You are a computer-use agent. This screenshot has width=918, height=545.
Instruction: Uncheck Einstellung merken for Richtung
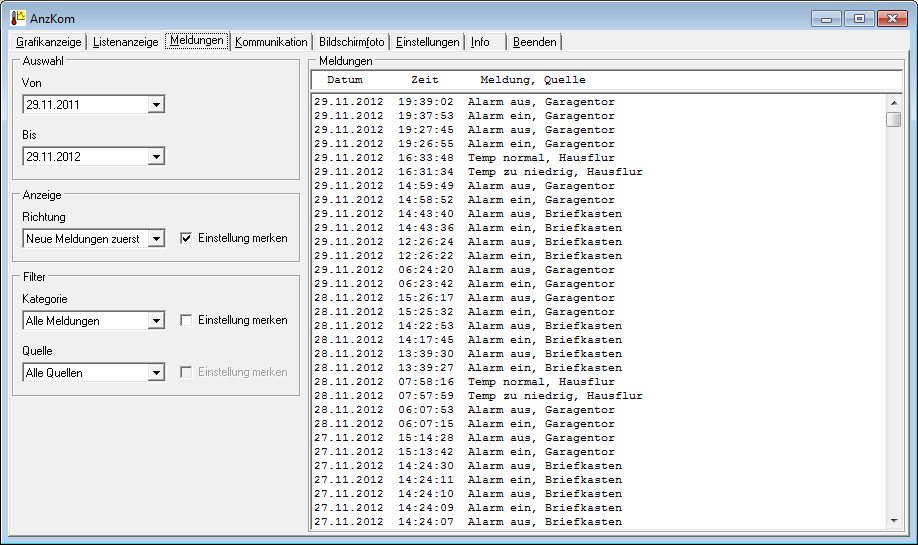coord(186,238)
